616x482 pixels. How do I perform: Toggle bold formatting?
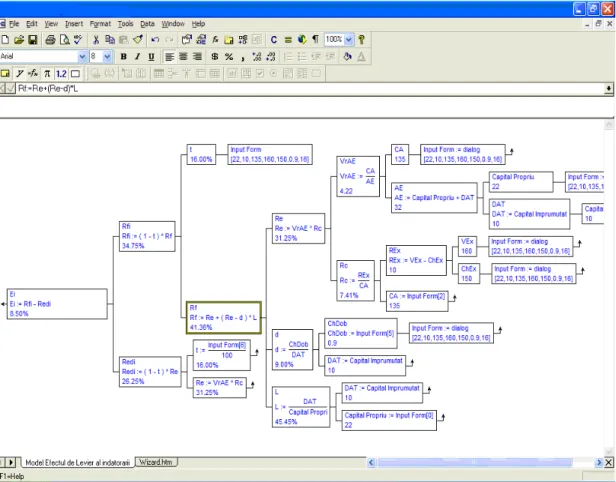pos(123,57)
